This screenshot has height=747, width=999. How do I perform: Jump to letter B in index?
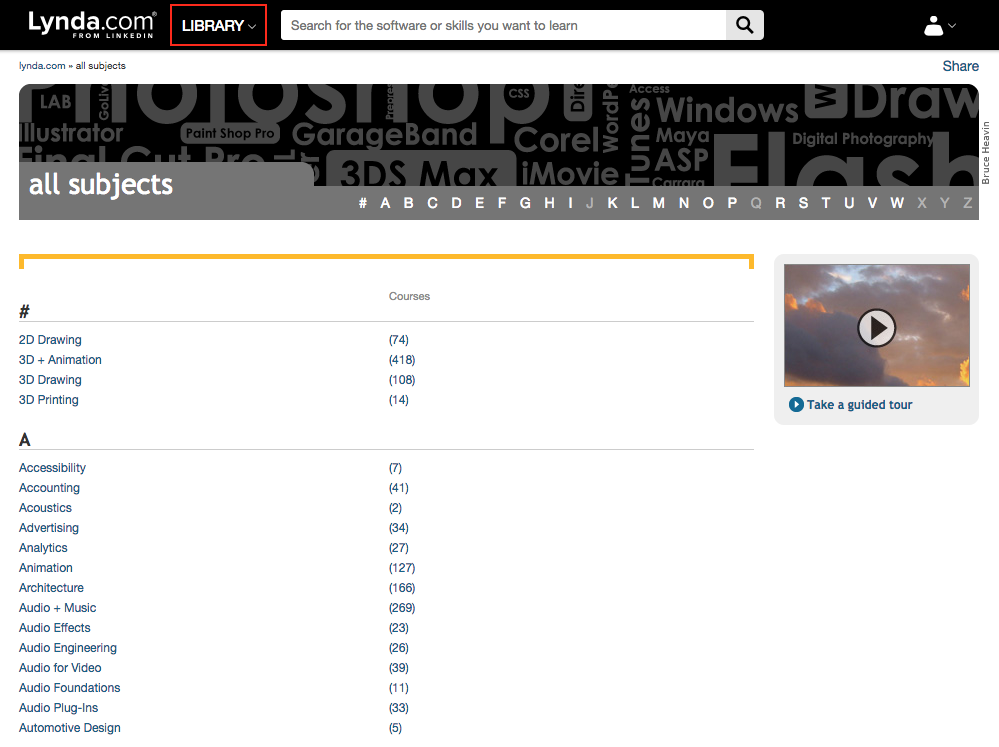(408, 203)
